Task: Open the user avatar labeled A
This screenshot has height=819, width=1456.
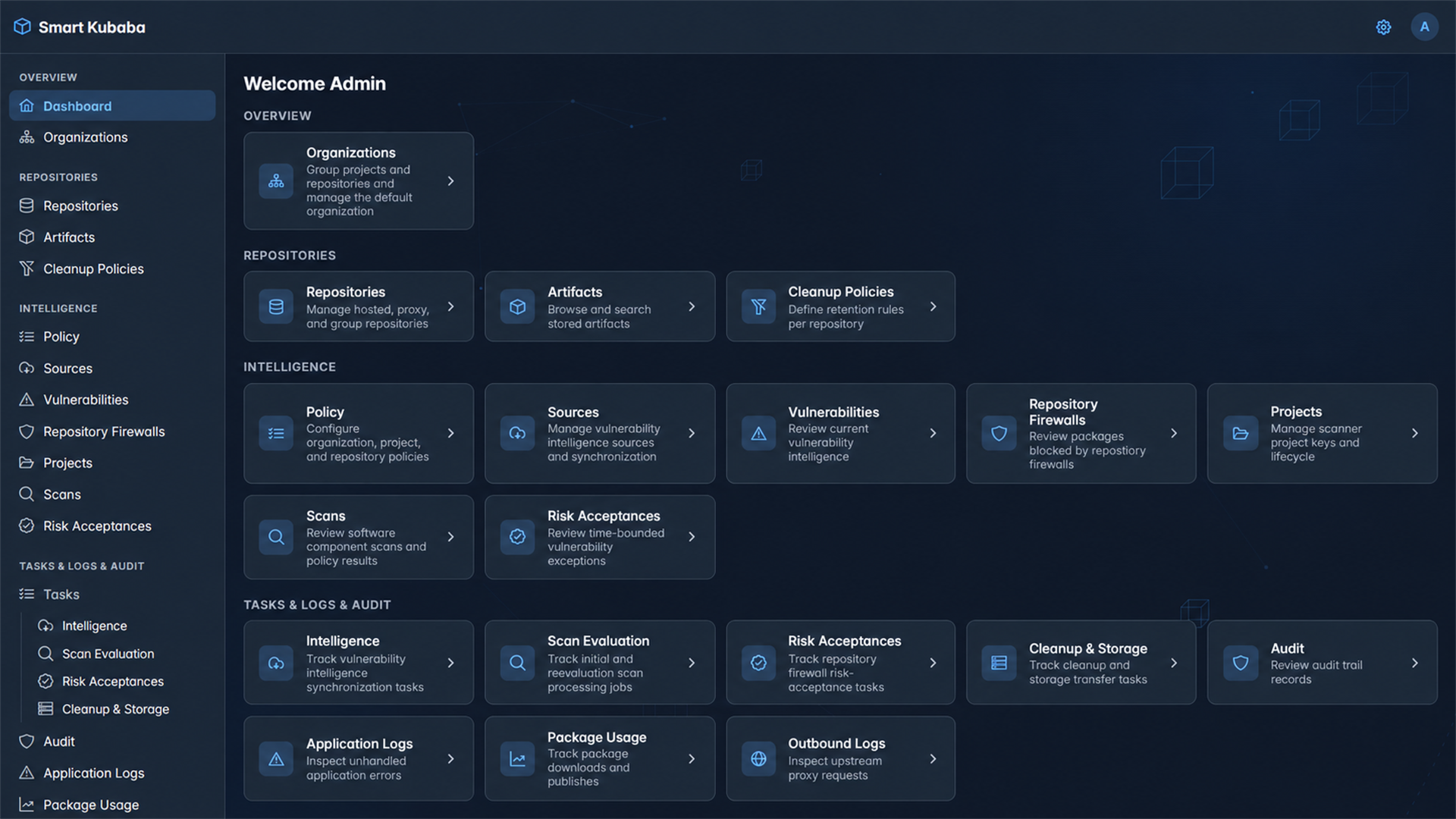Action: coord(1424,27)
